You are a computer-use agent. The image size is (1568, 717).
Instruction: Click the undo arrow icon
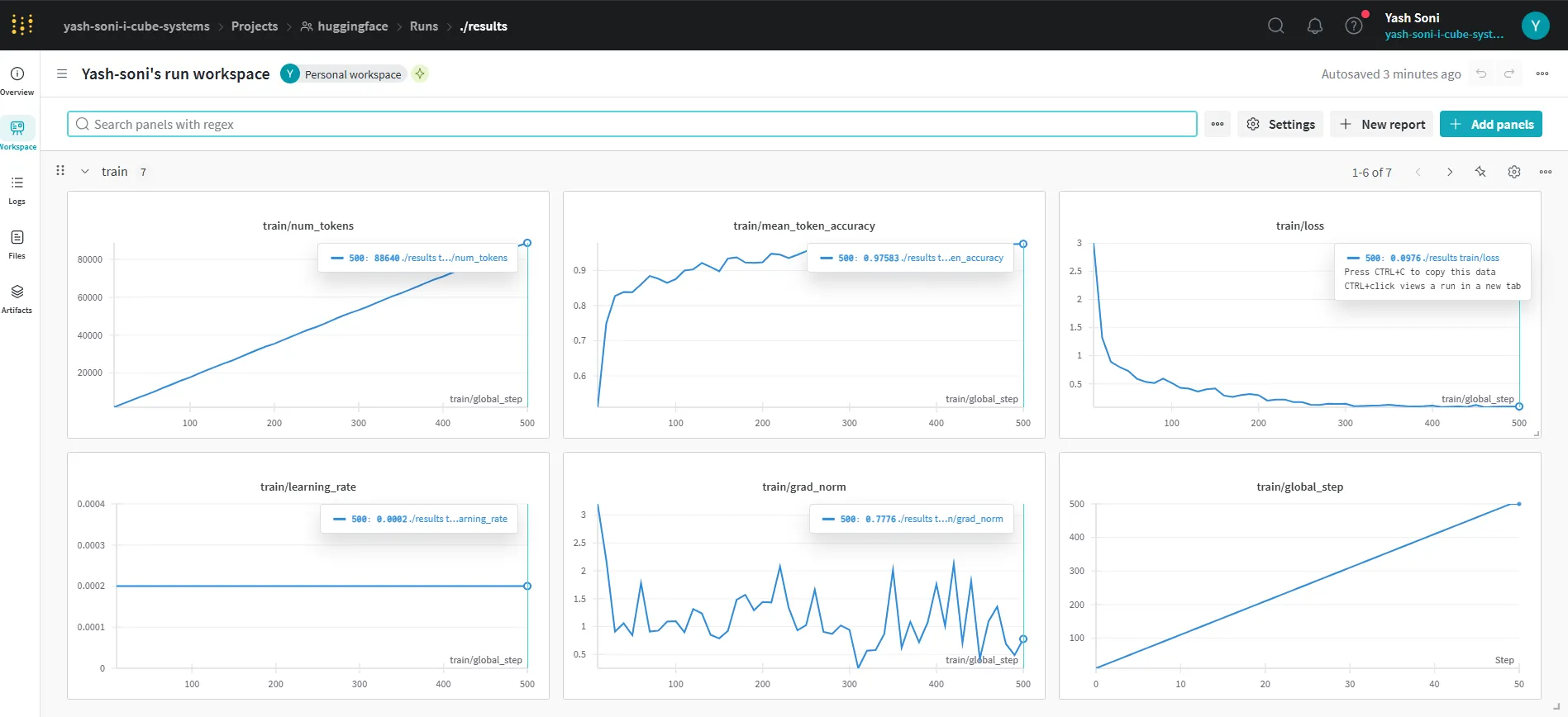point(1481,74)
